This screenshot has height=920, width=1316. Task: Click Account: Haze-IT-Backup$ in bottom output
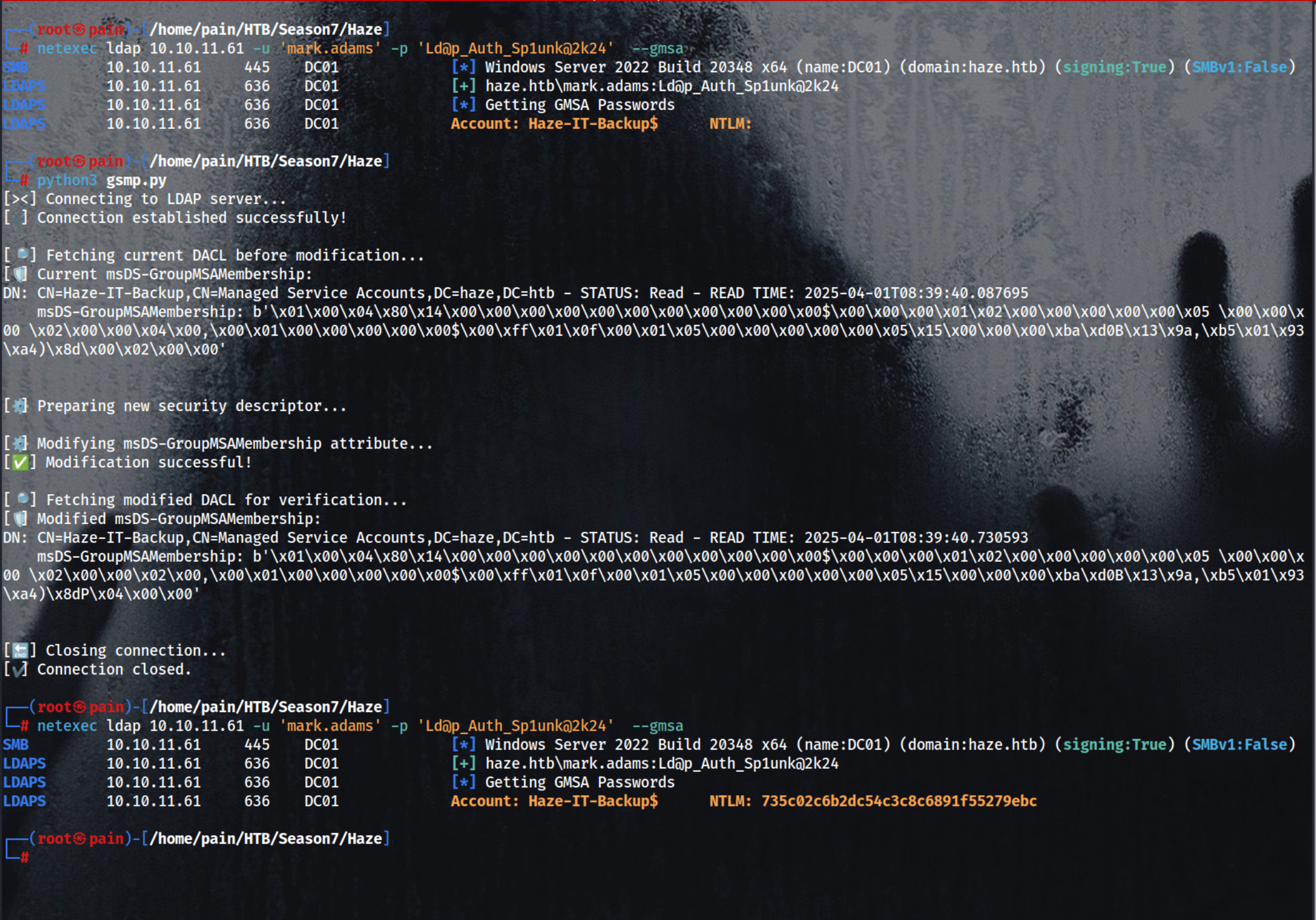[554, 801]
